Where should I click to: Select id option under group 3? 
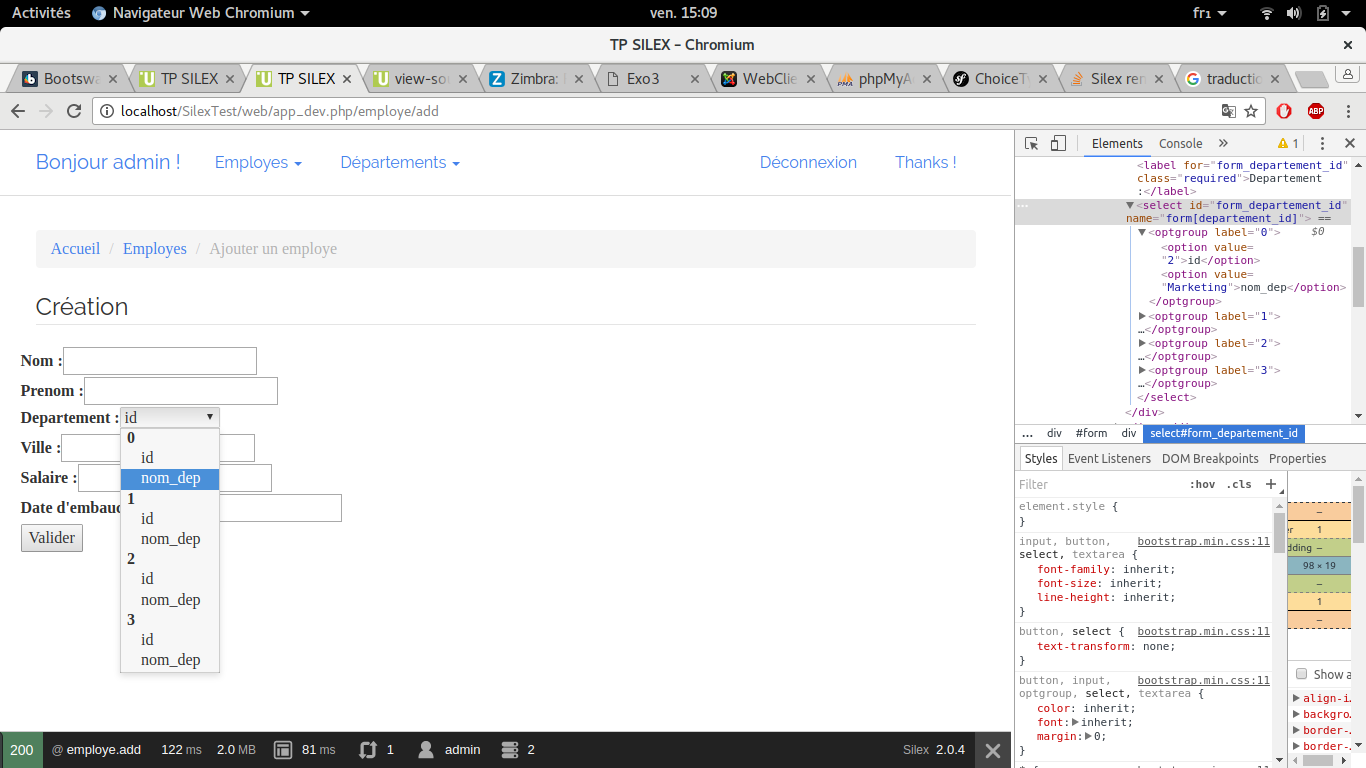(x=170, y=639)
